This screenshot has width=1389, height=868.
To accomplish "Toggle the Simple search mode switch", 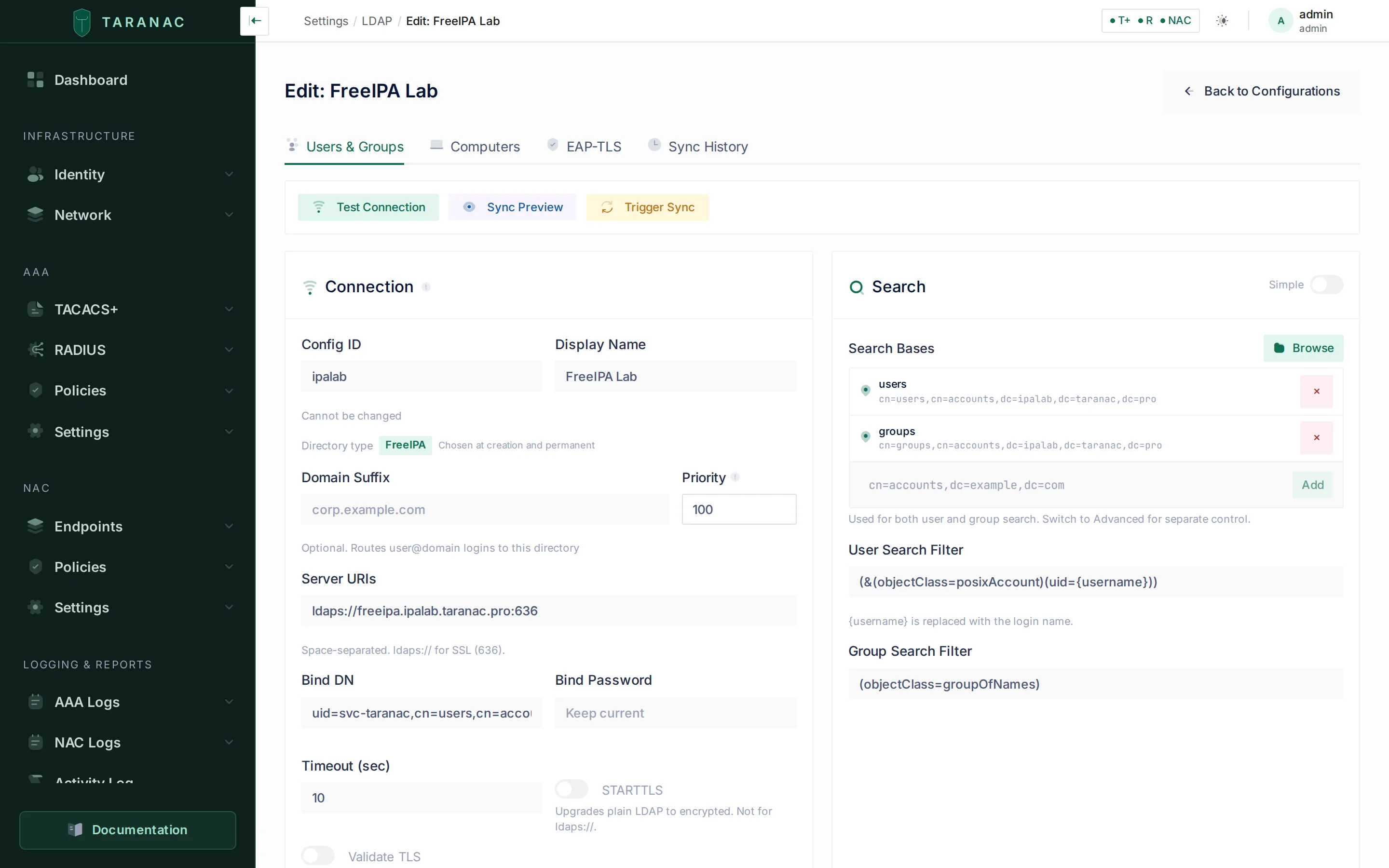I will [1326, 285].
